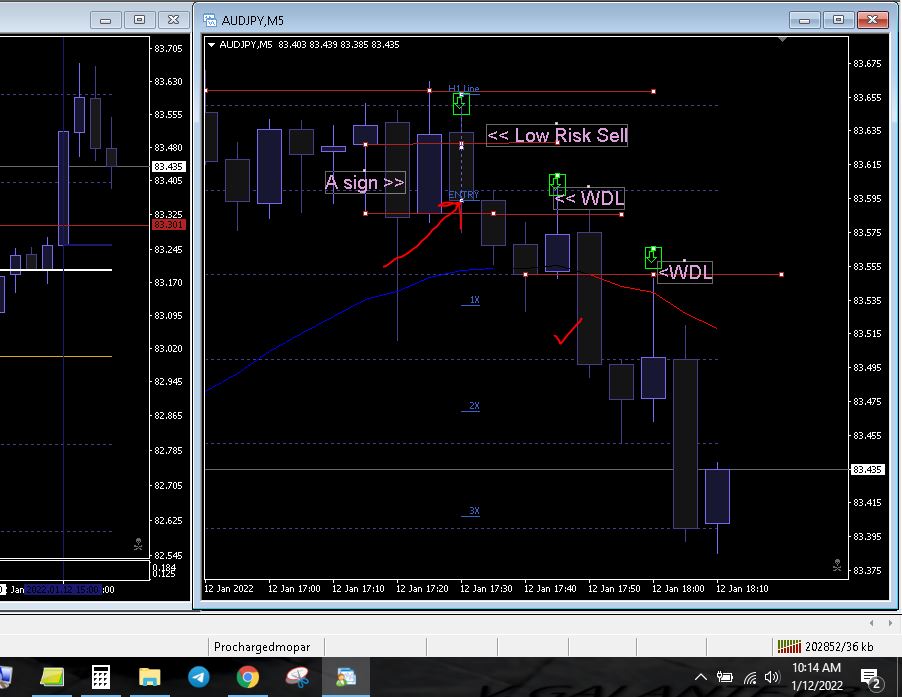Click the Prochargedmopar status bar profile
Image resolution: width=902 pixels, height=697 pixels.
point(262,647)
